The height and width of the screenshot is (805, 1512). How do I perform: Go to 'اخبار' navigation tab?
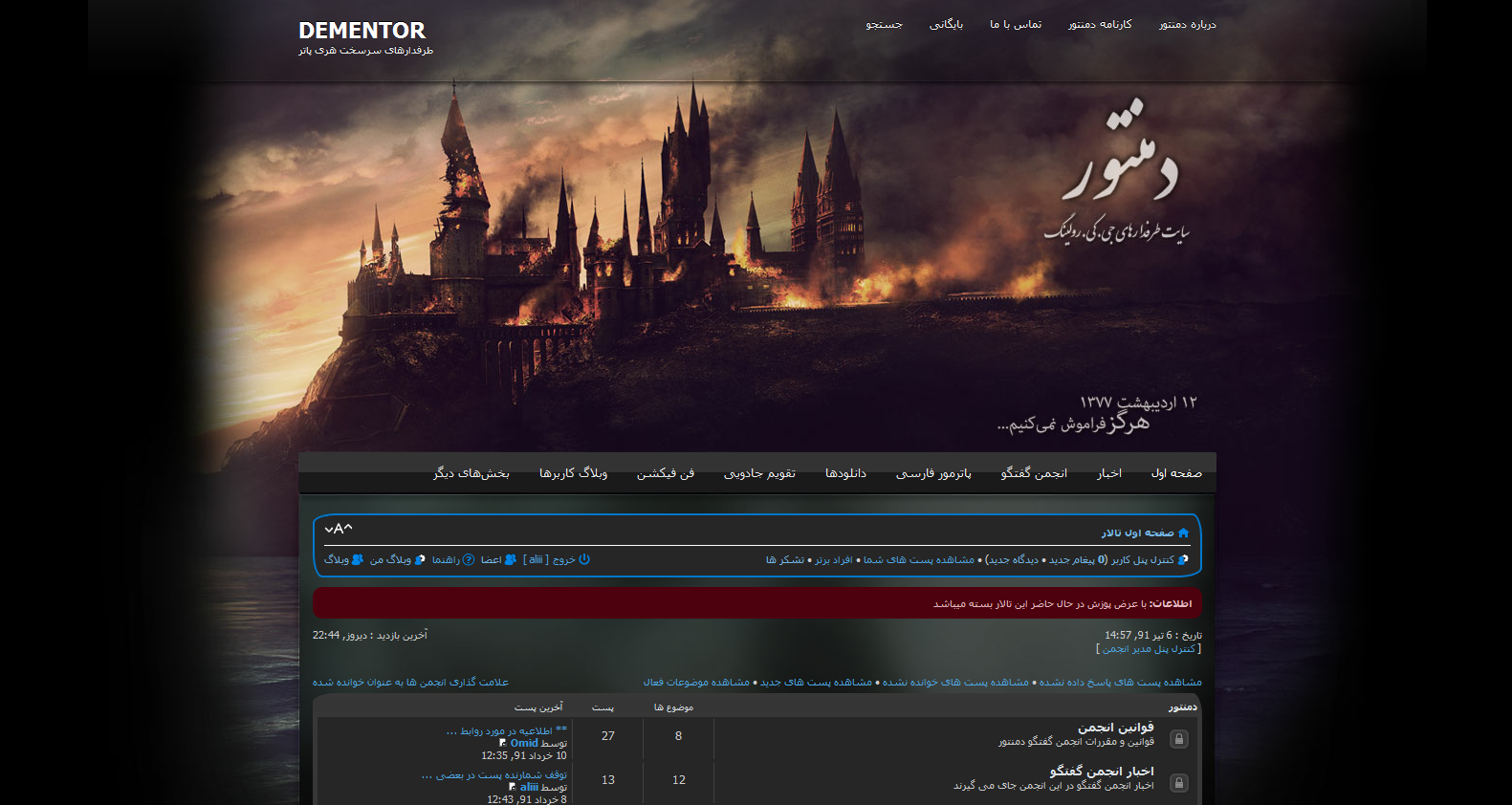click(x=1109, y=473)
